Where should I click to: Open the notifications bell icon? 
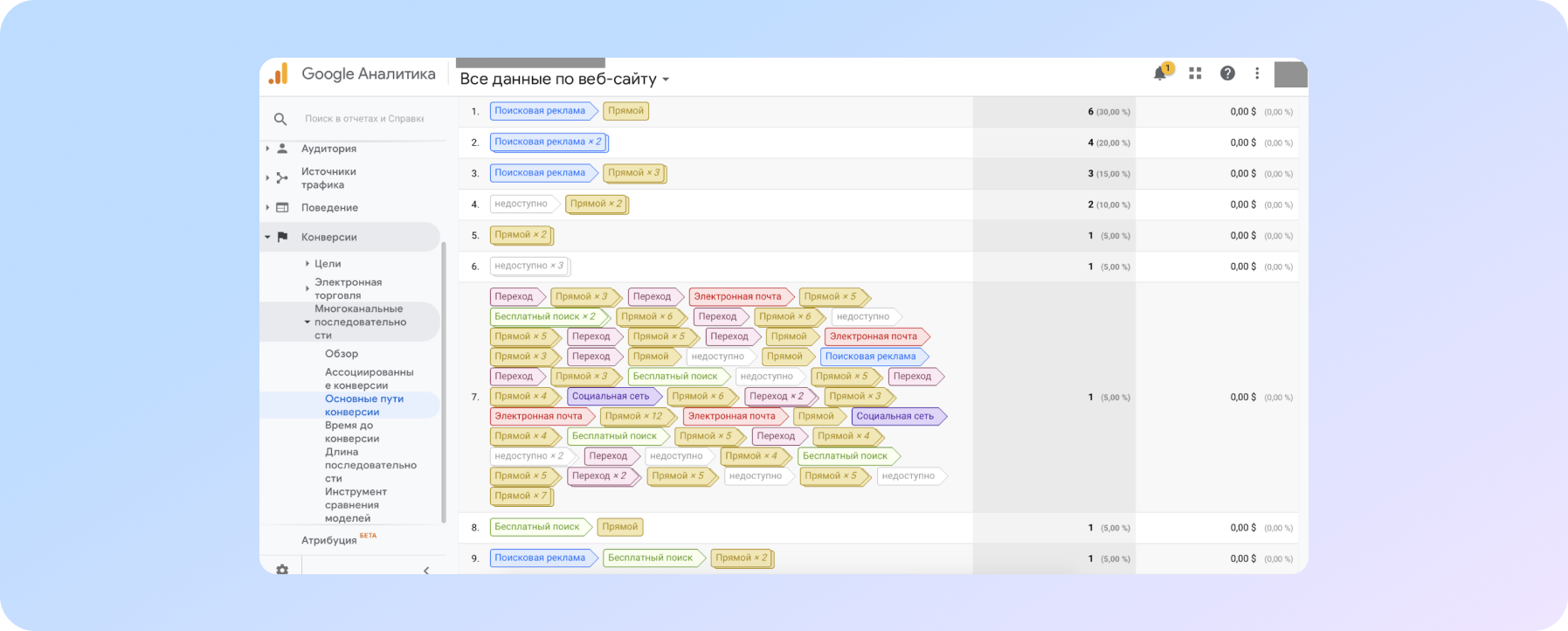pyautogui.click(x=1160, y=73)
